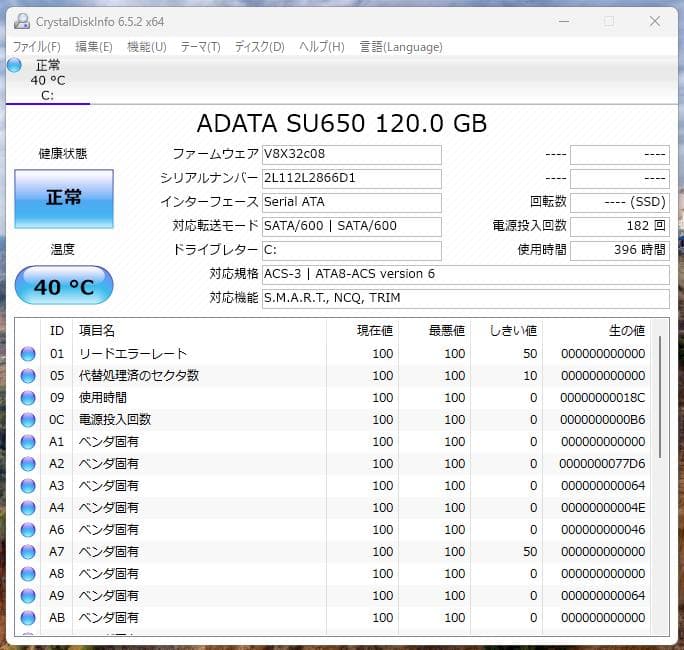Click the 使用時間 attribute name in SMART list
684x650 pixels.
point(103,398)
